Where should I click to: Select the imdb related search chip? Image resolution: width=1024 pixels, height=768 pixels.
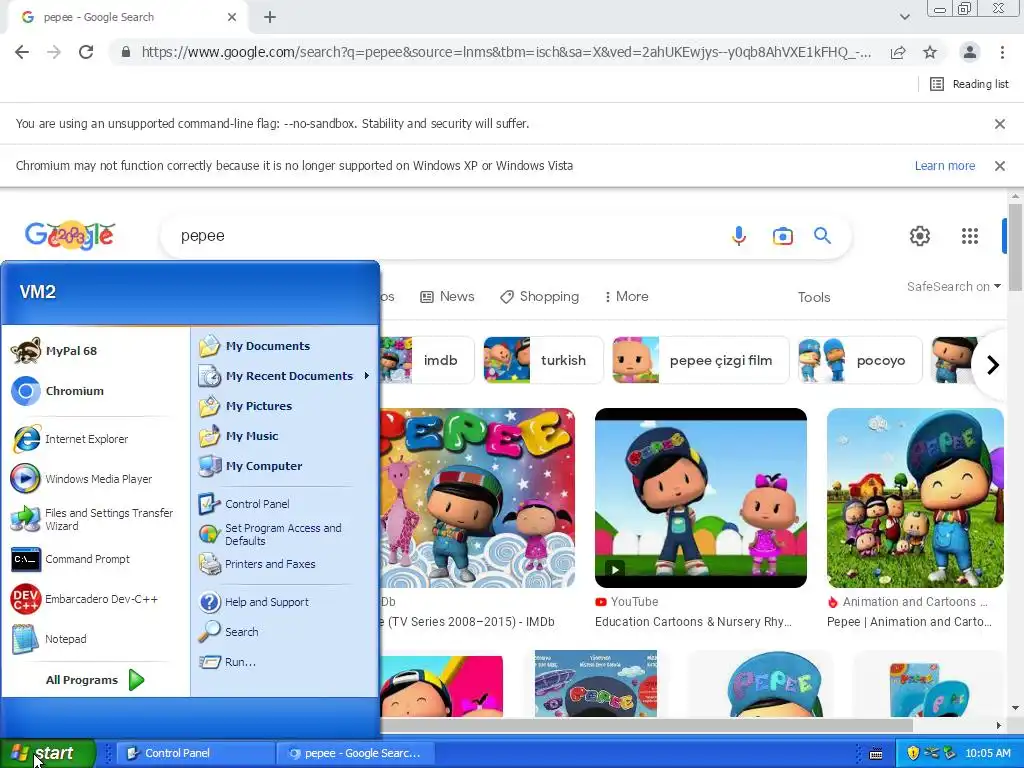click(x=428, y=360)
